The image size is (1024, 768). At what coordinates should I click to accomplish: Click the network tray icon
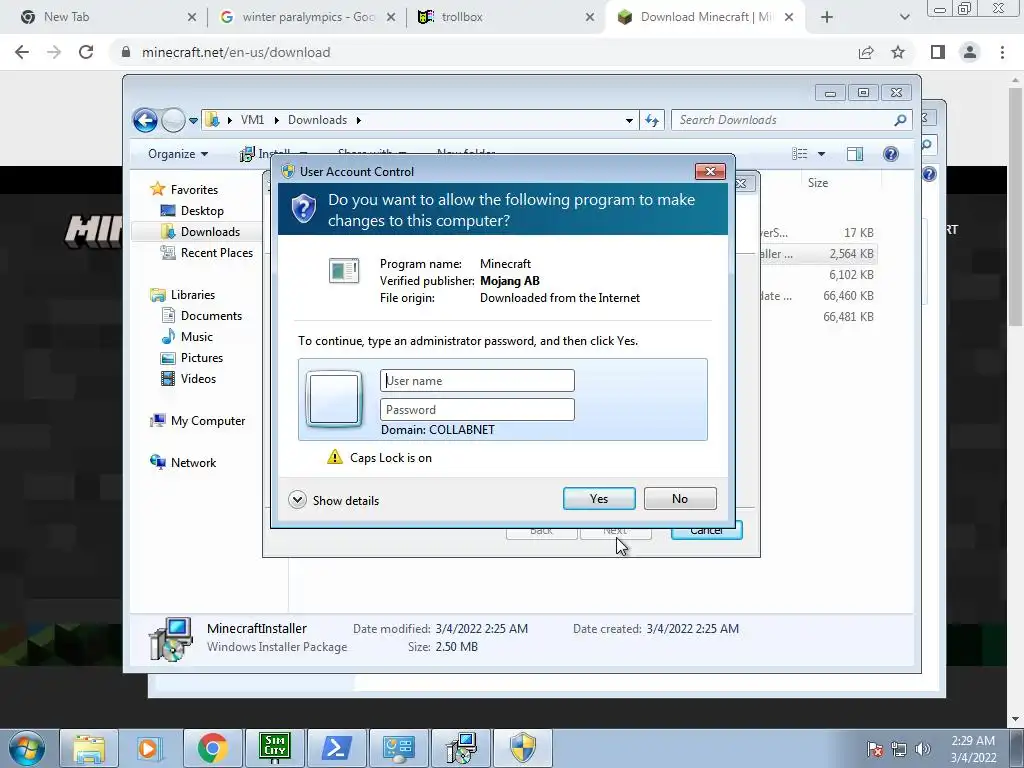pyautogui.click(x=899, y=749)
